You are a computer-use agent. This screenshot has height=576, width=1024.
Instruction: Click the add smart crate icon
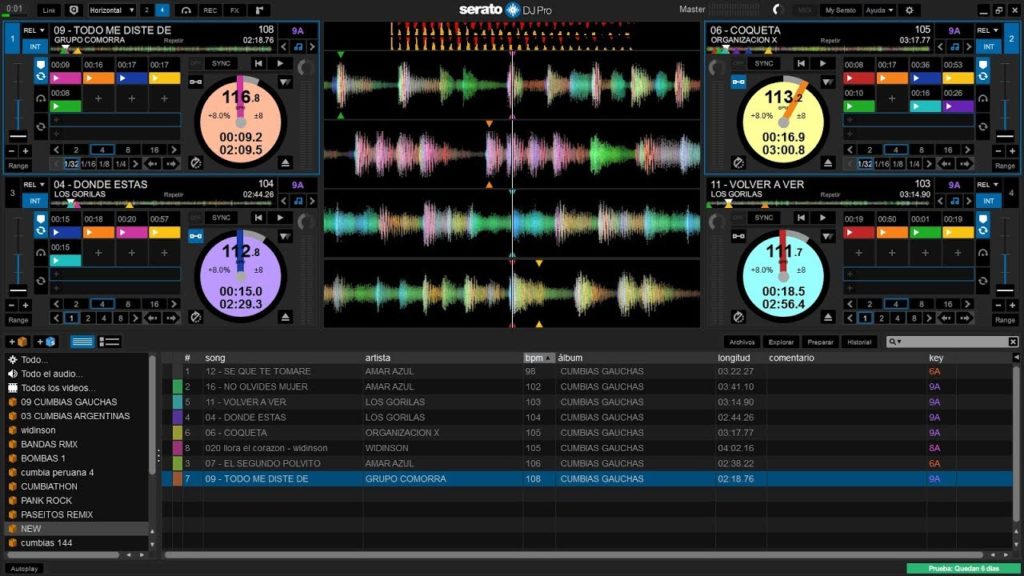pyautogui.click(x=46, y=342)
